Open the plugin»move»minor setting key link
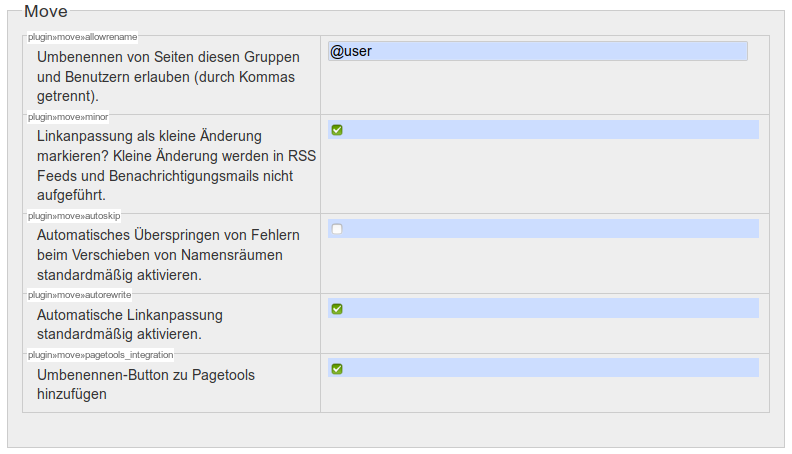792x454 pixels. (68, 117)
